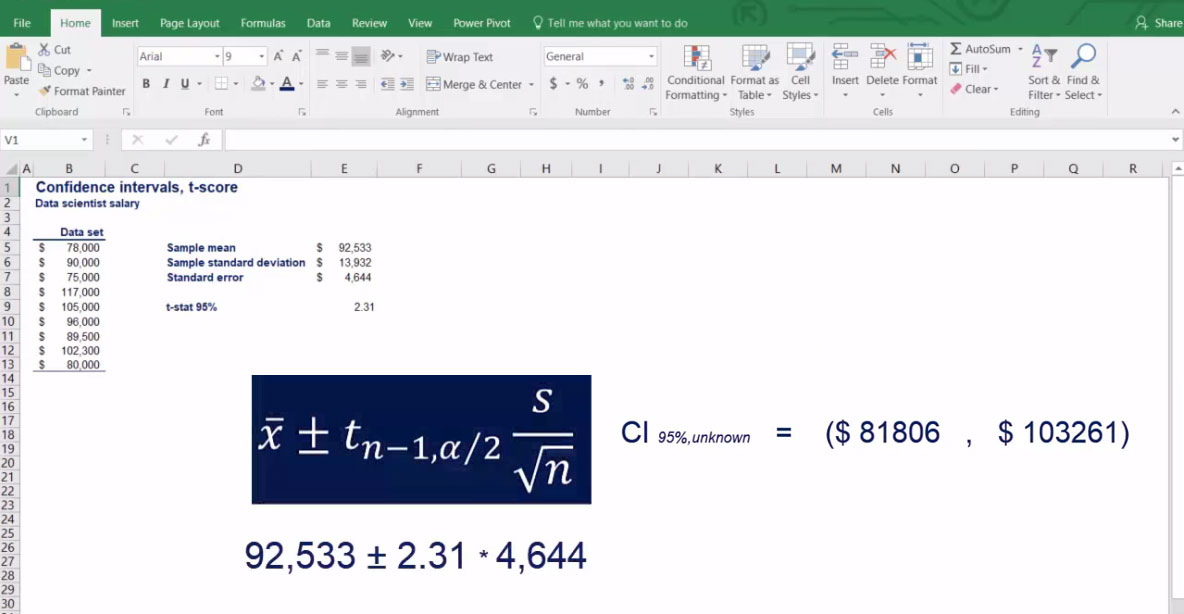Click the Insert cells icon

844,57
